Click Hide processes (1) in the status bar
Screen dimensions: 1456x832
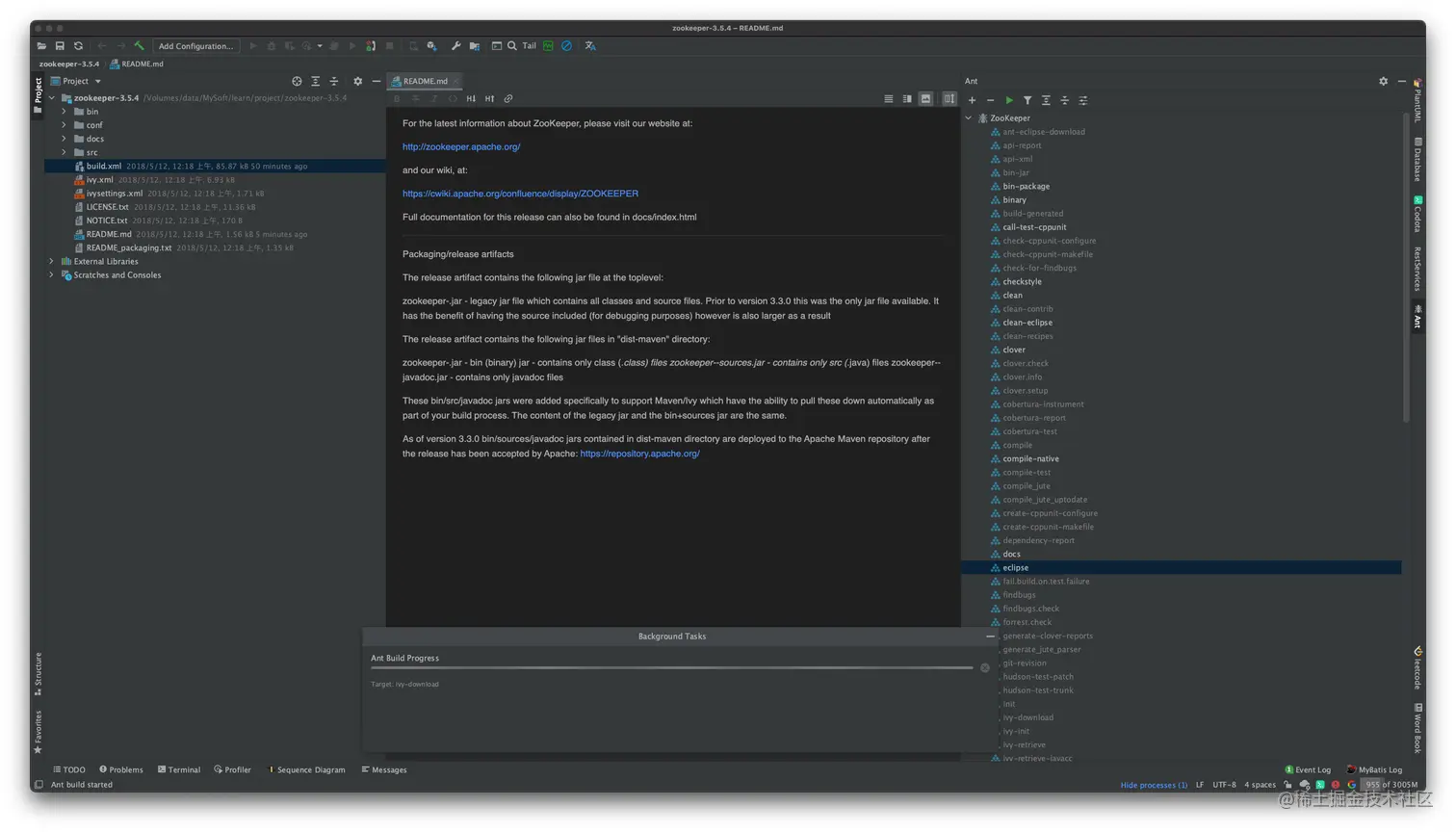[x=1154, y=785]
